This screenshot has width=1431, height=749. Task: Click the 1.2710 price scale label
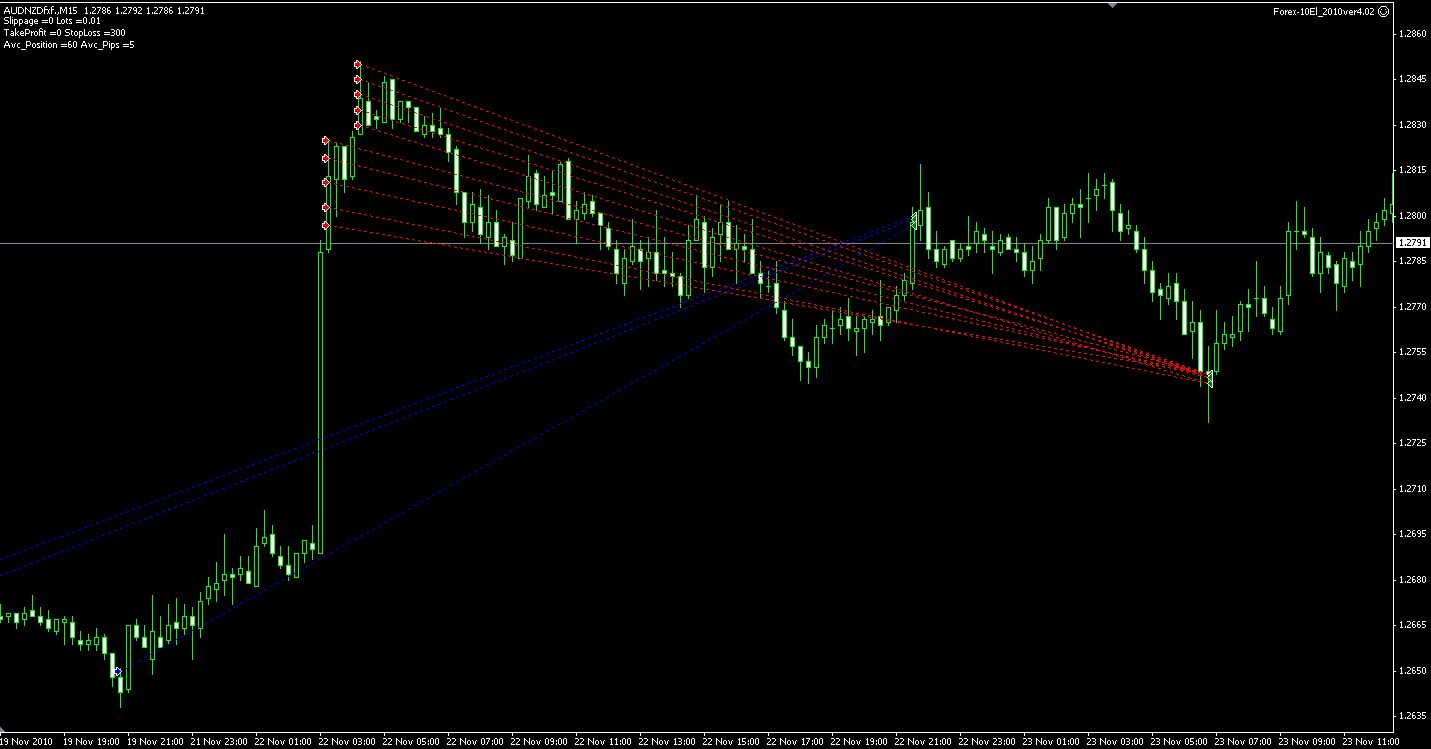pyautogui.click(x=1413, y=489)
